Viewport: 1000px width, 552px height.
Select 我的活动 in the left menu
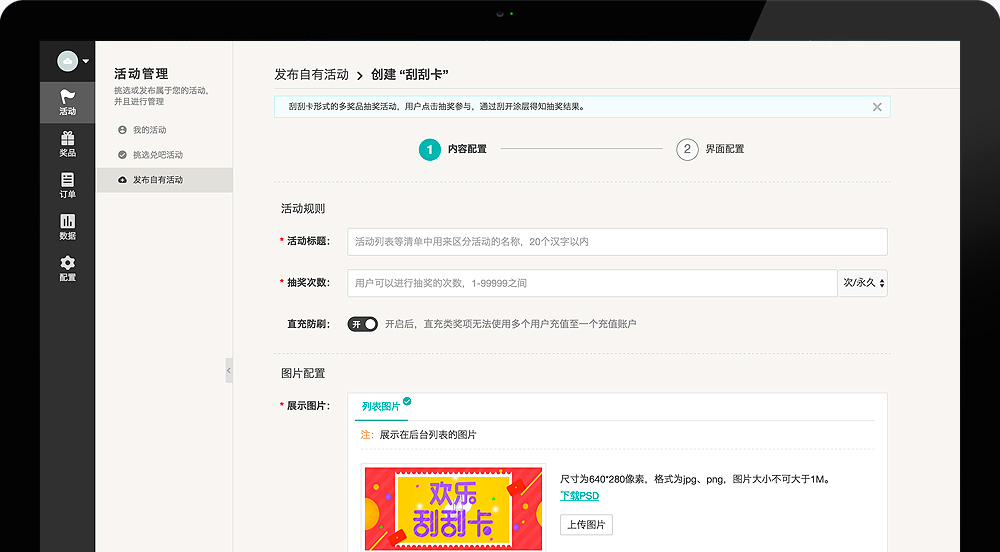[150, 130]
